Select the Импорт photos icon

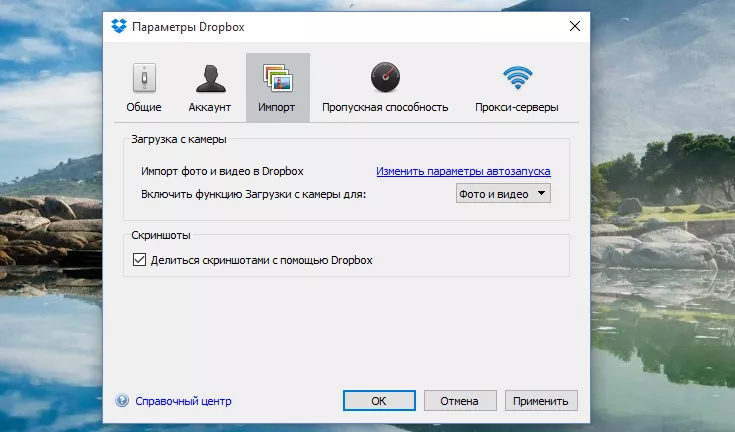tap(278, 77)
